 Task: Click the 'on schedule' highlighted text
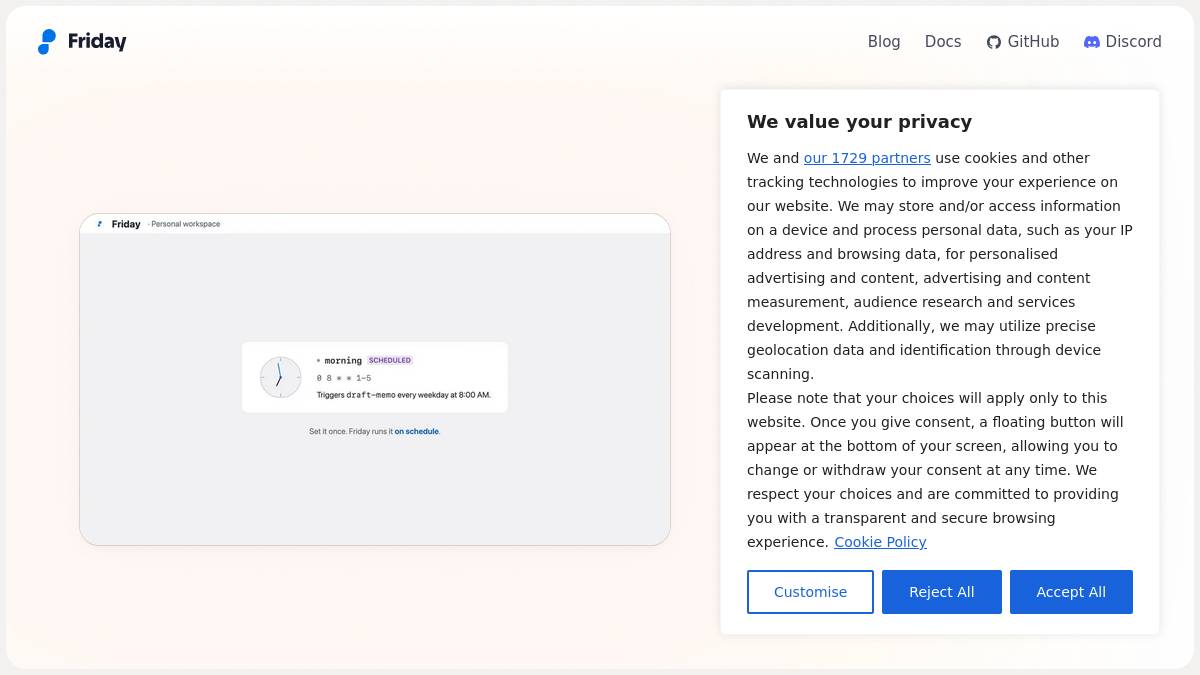(416, 432)
